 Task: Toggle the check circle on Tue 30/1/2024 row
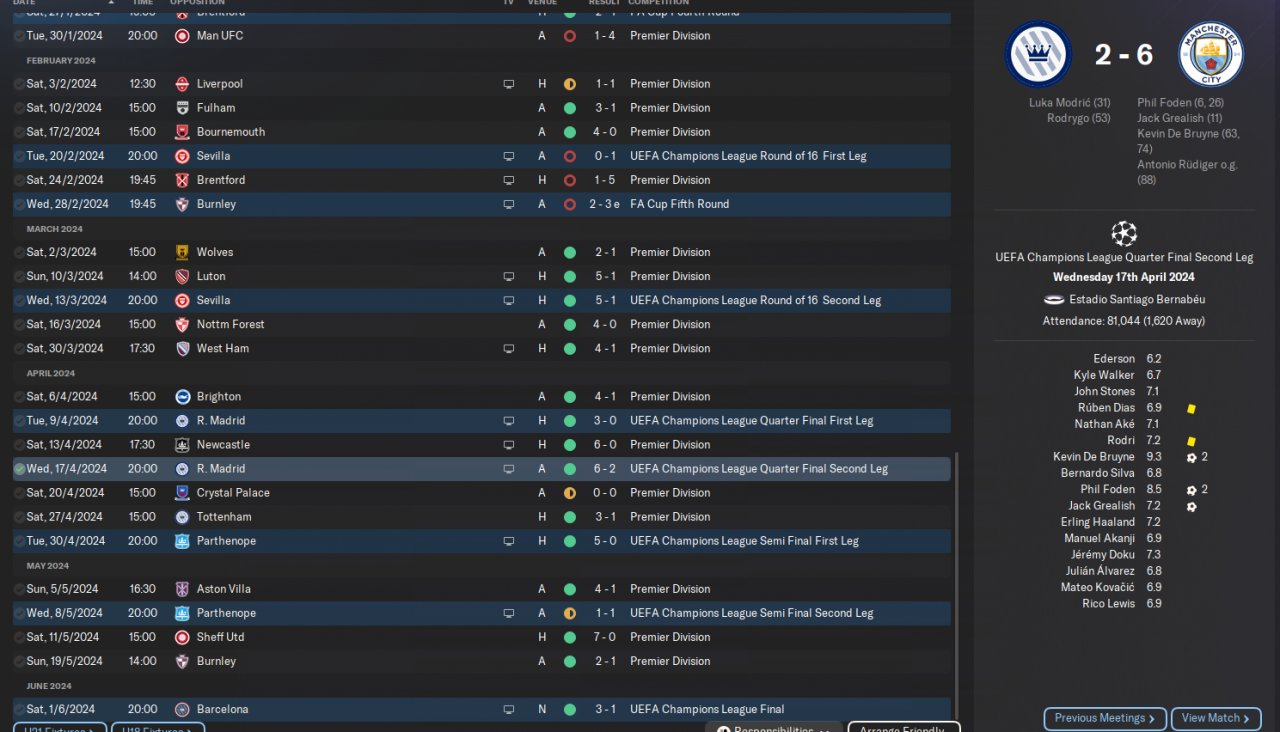20,36
